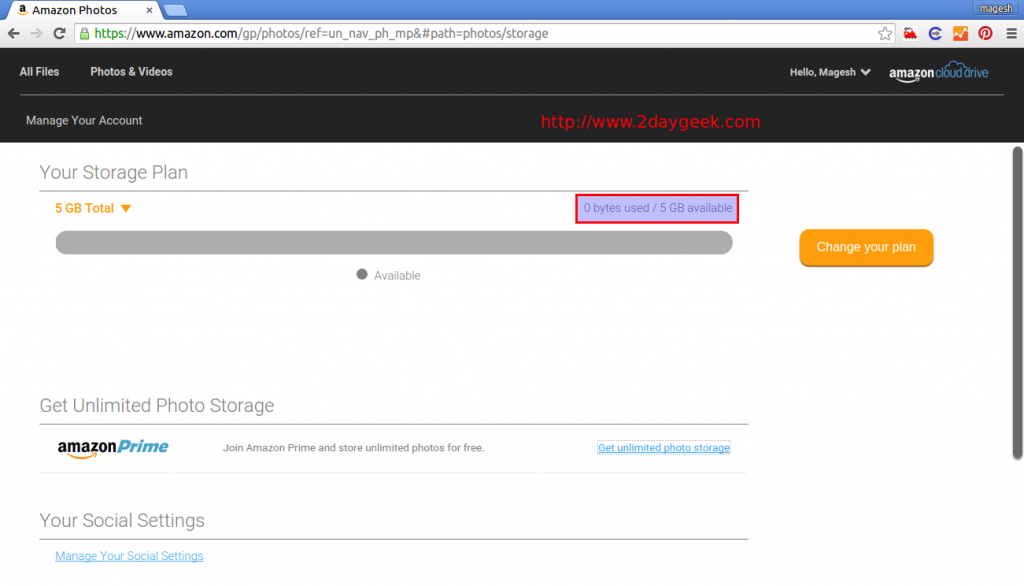Click the gray storage usage bar

(394, 243)
